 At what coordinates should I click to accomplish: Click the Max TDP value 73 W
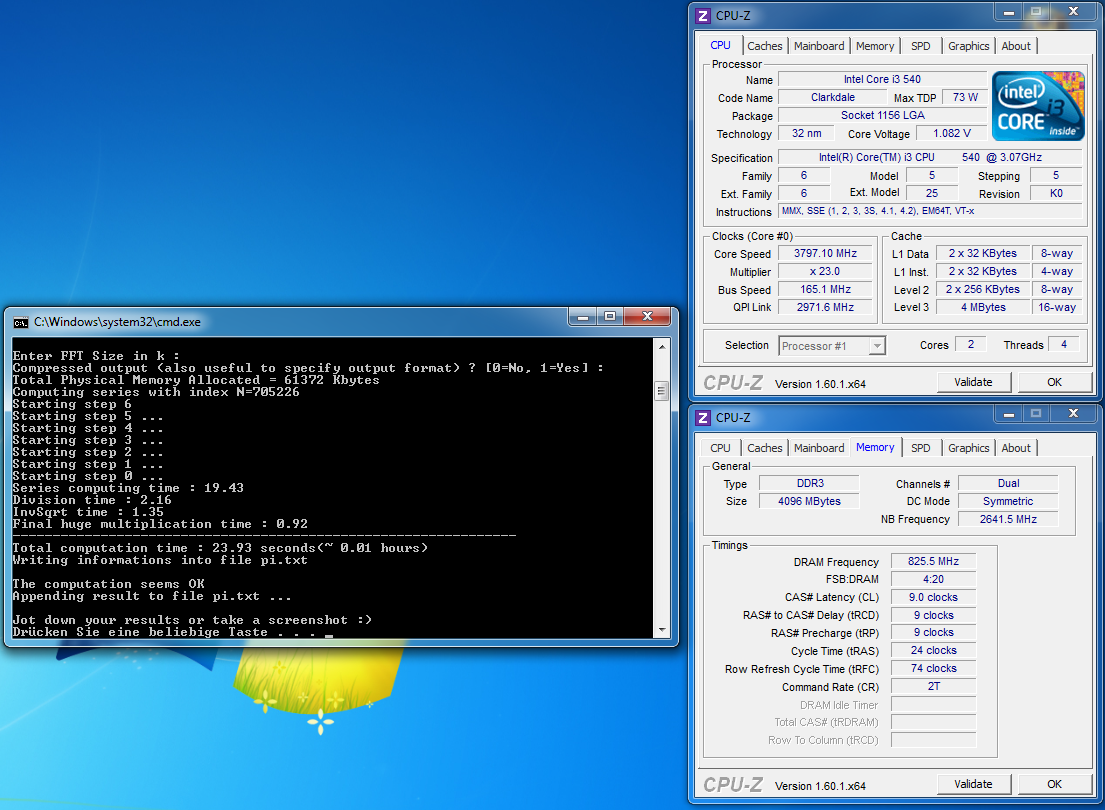coord(965,97)
